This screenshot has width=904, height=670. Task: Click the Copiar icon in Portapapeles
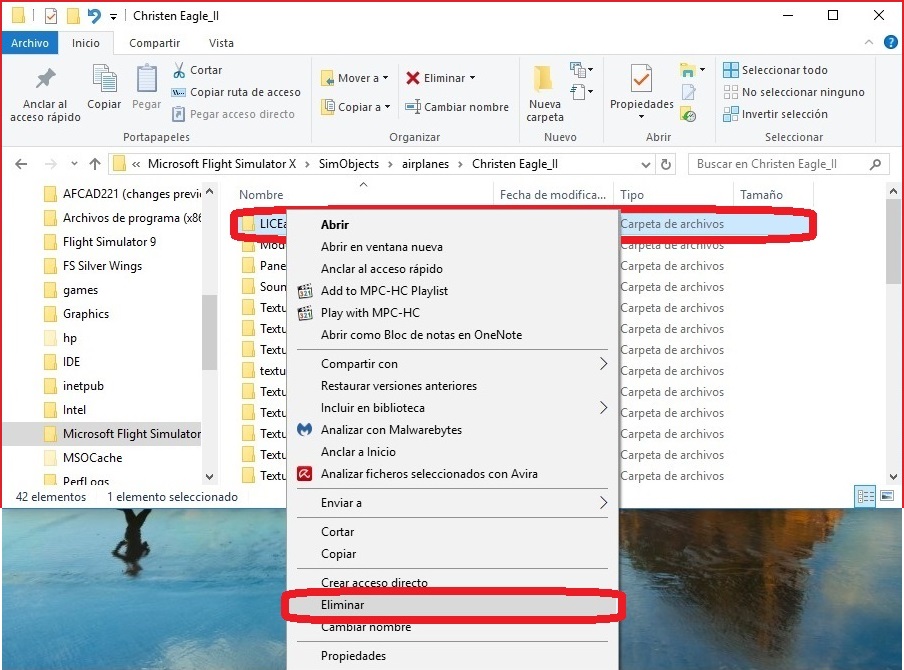coord(104,78)
